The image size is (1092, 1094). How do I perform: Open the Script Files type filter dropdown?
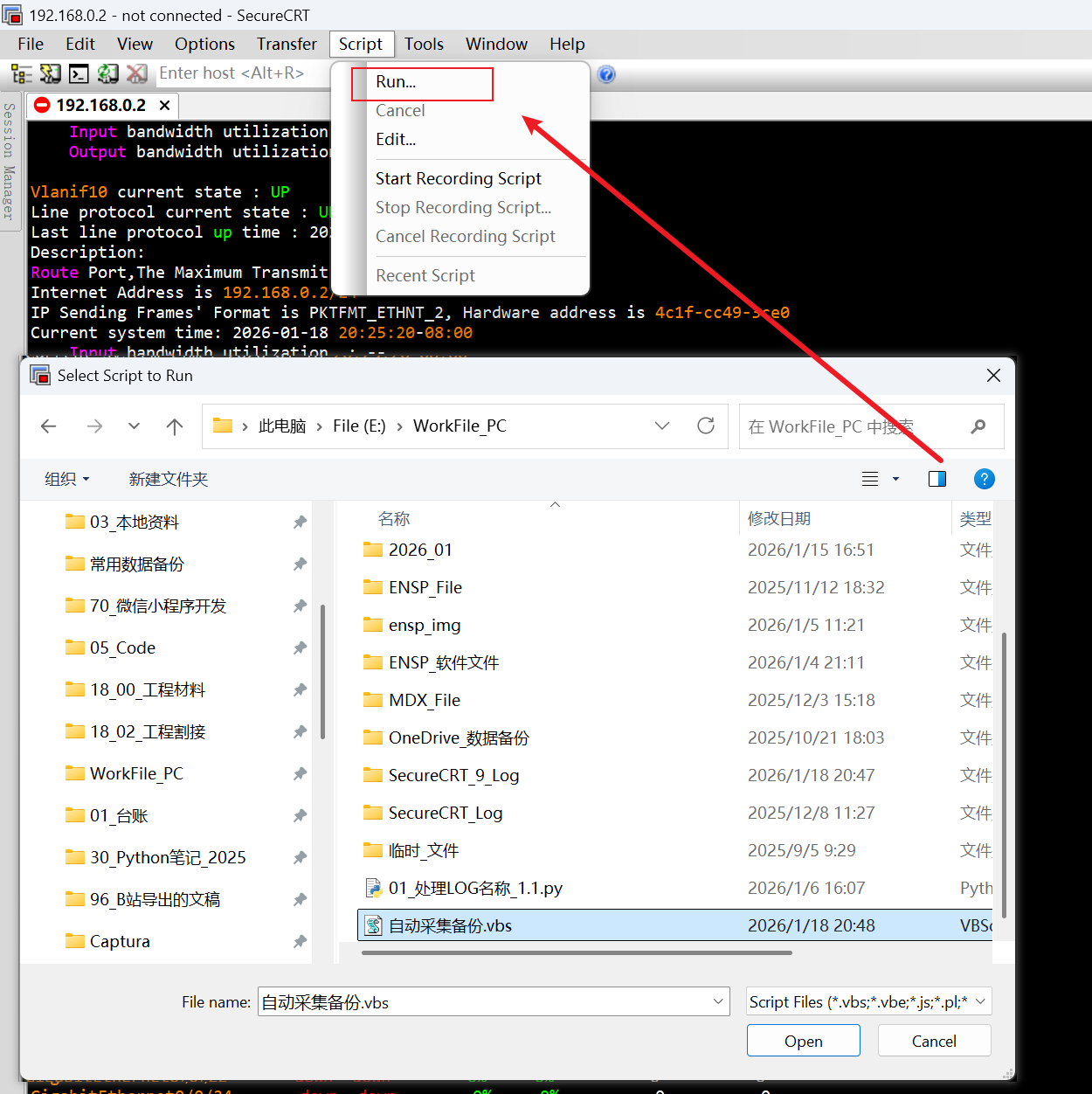click(869, 1001)
